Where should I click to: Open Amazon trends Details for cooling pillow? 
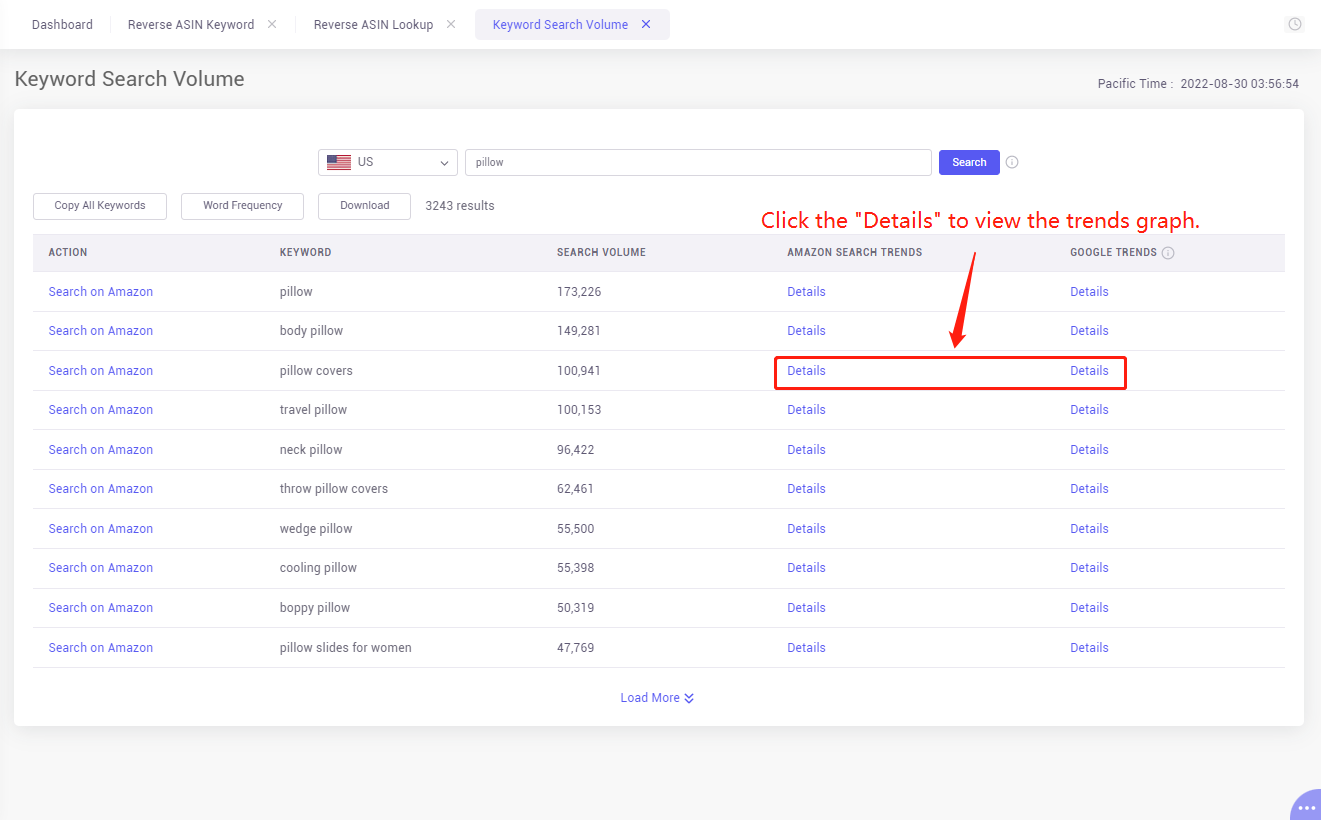[806, 568]
